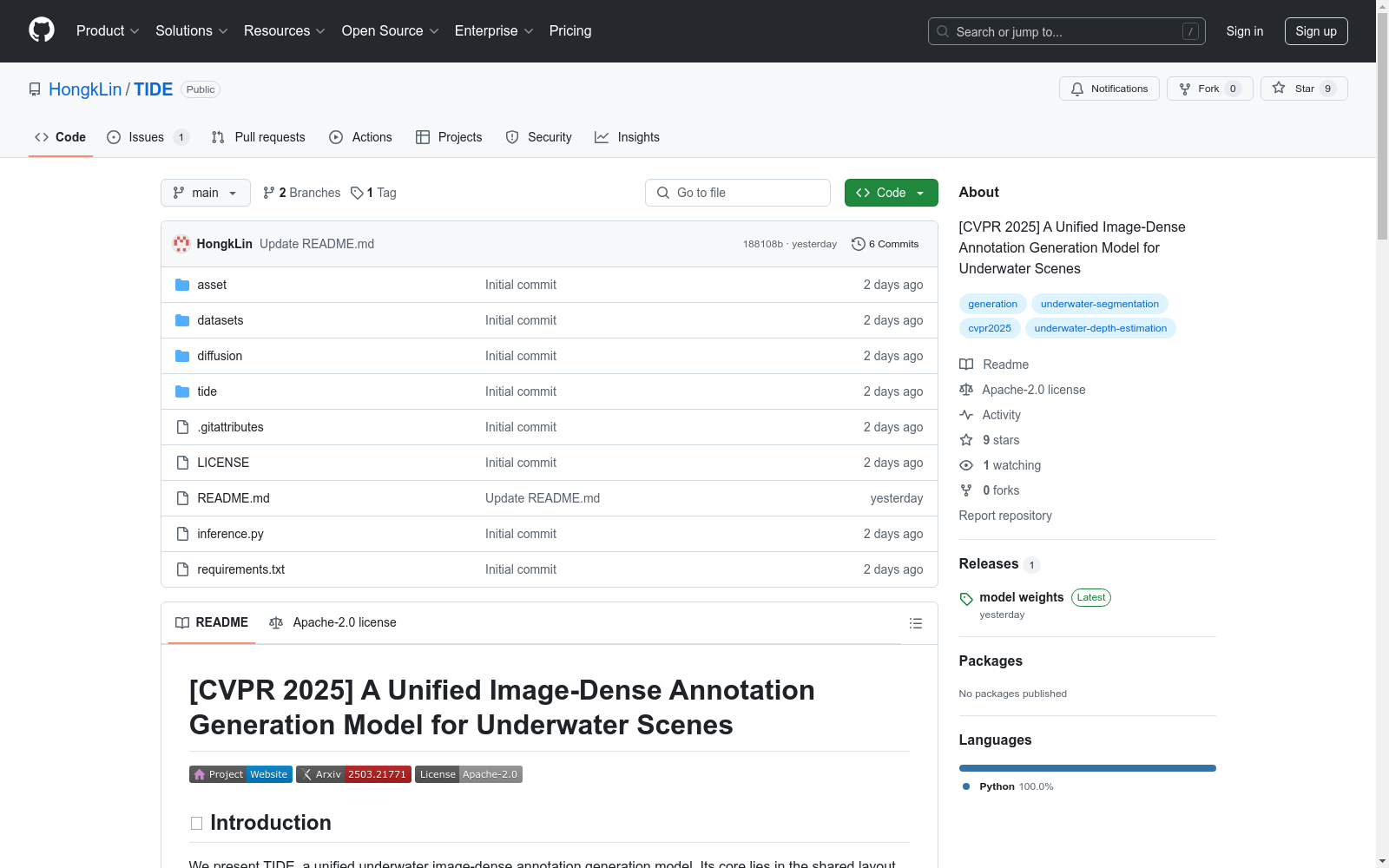Image resolution: width=1389 pixels, height=868 pixels.
Task: Open the GitHub homepage logo
Action: (42, 30)
